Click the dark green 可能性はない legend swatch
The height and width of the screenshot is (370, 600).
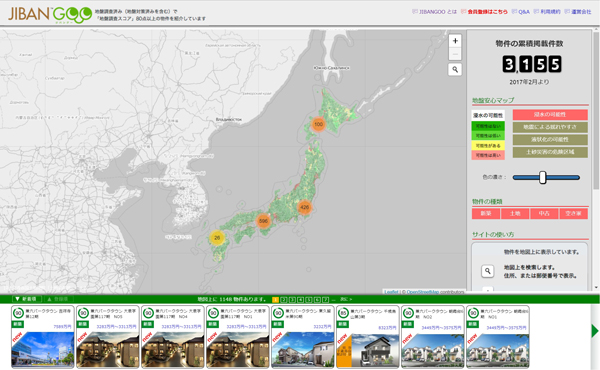click(x=488, y=126)
